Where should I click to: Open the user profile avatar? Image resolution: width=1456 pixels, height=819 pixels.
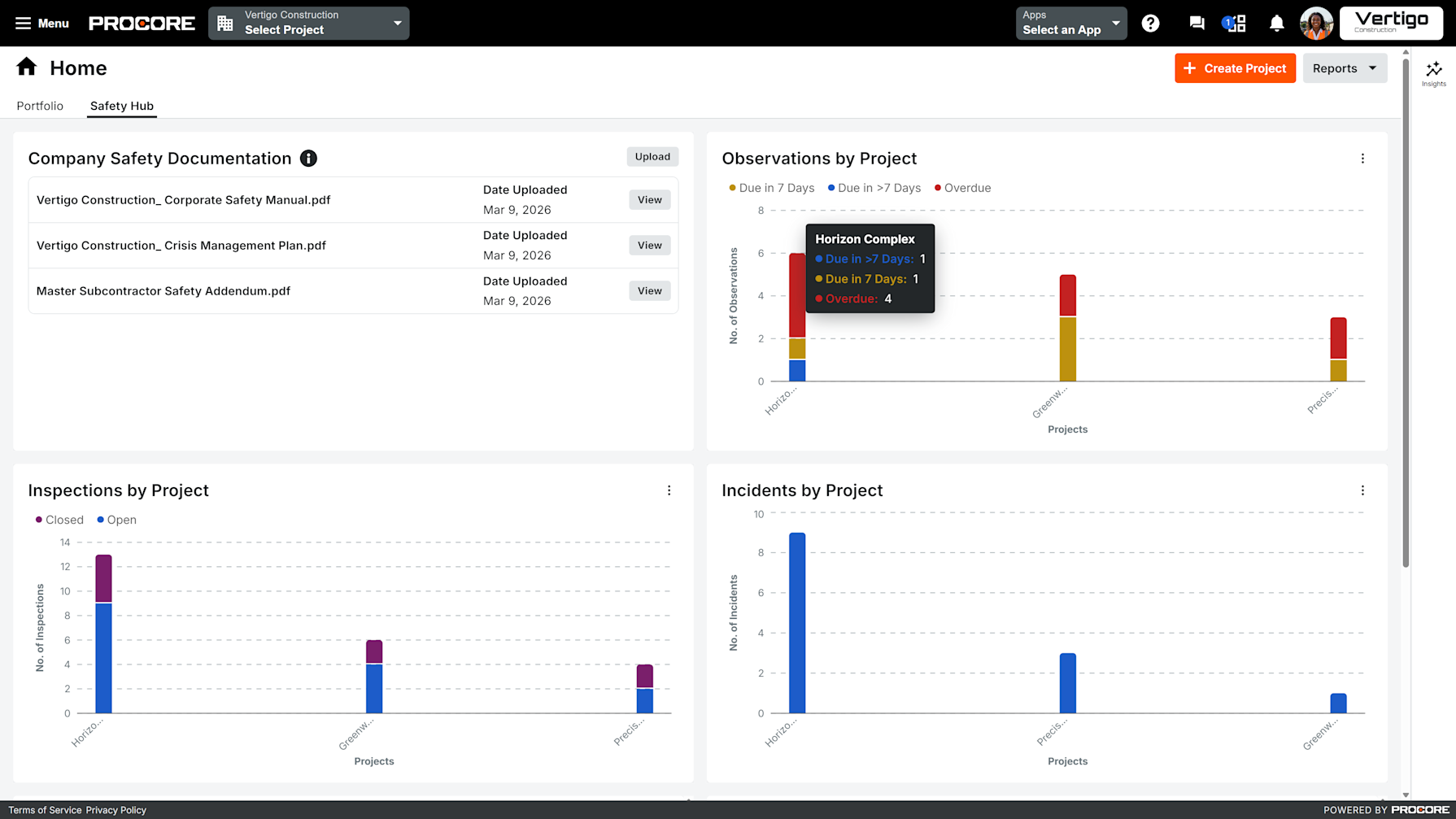pyautogui.click(x=1316, y=24)
